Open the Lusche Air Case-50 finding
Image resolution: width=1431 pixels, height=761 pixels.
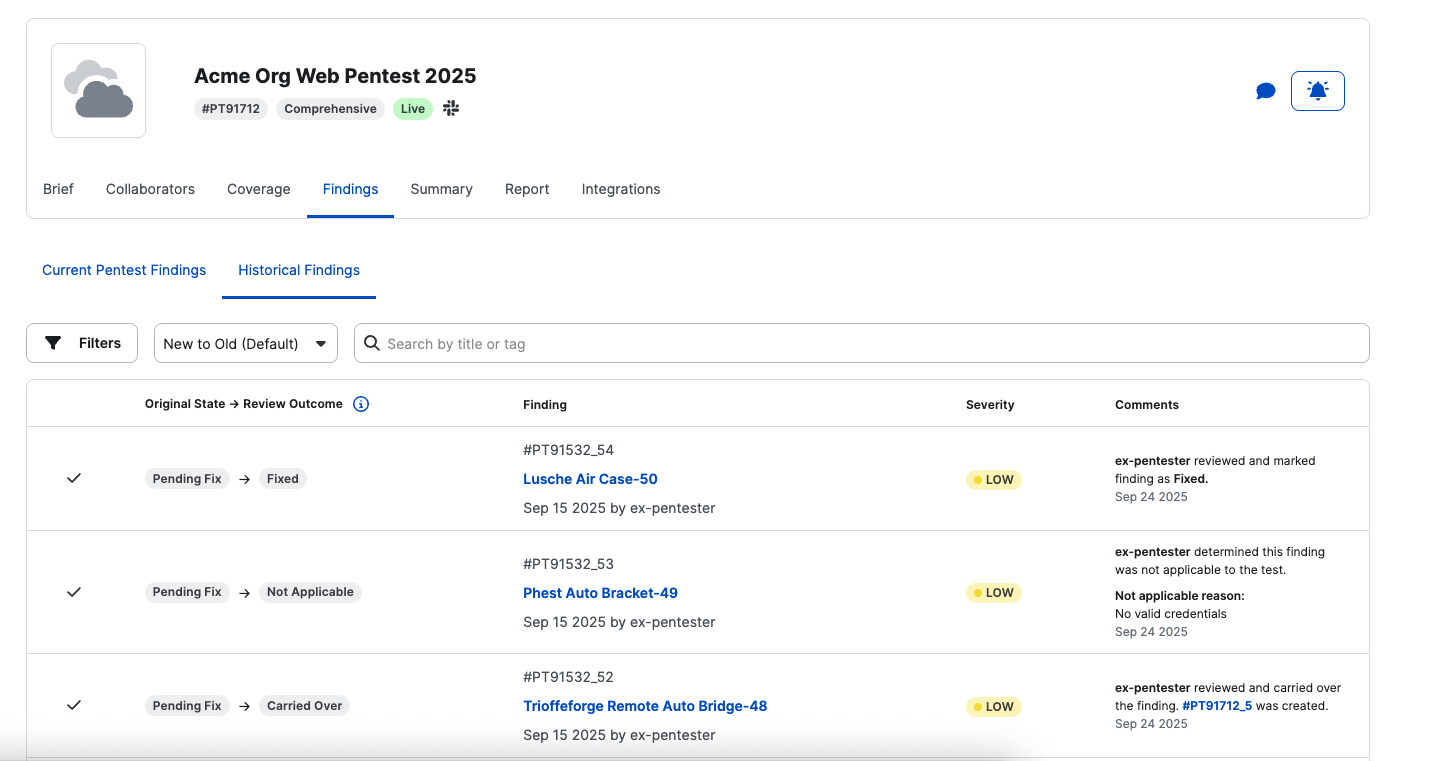click(x=590, y=479)
